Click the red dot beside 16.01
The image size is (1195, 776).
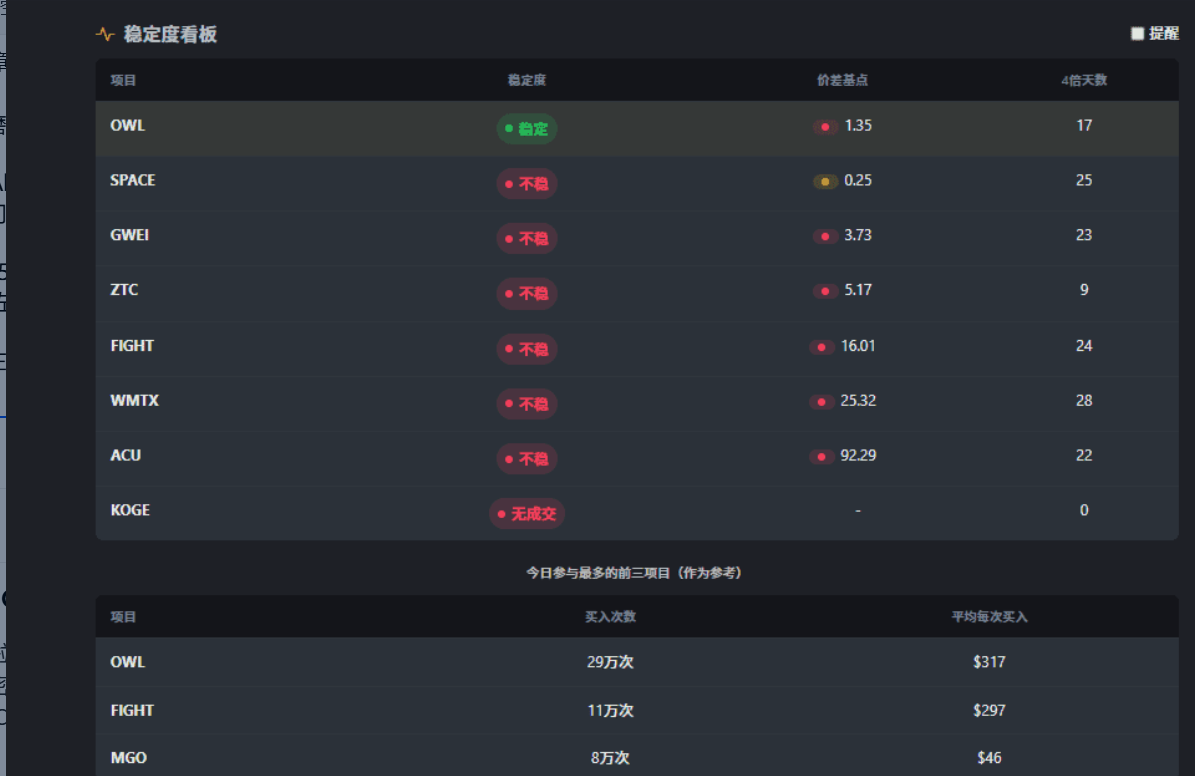[822, 347]
